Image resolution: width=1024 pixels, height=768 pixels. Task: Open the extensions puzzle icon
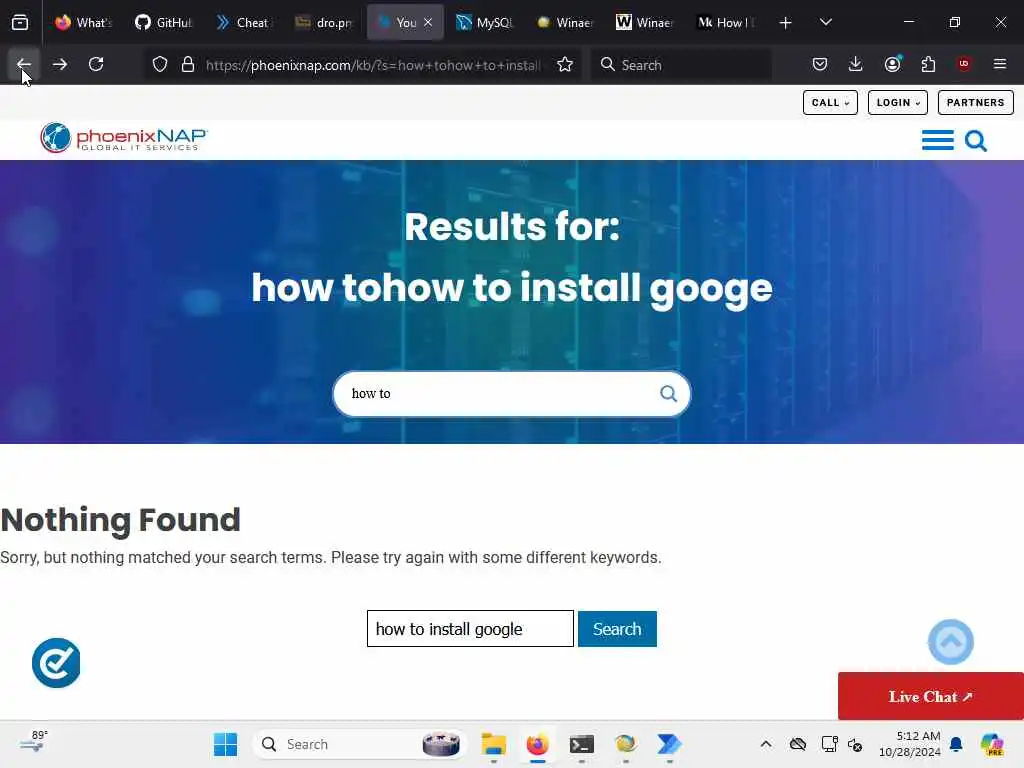tap(928, 64)
